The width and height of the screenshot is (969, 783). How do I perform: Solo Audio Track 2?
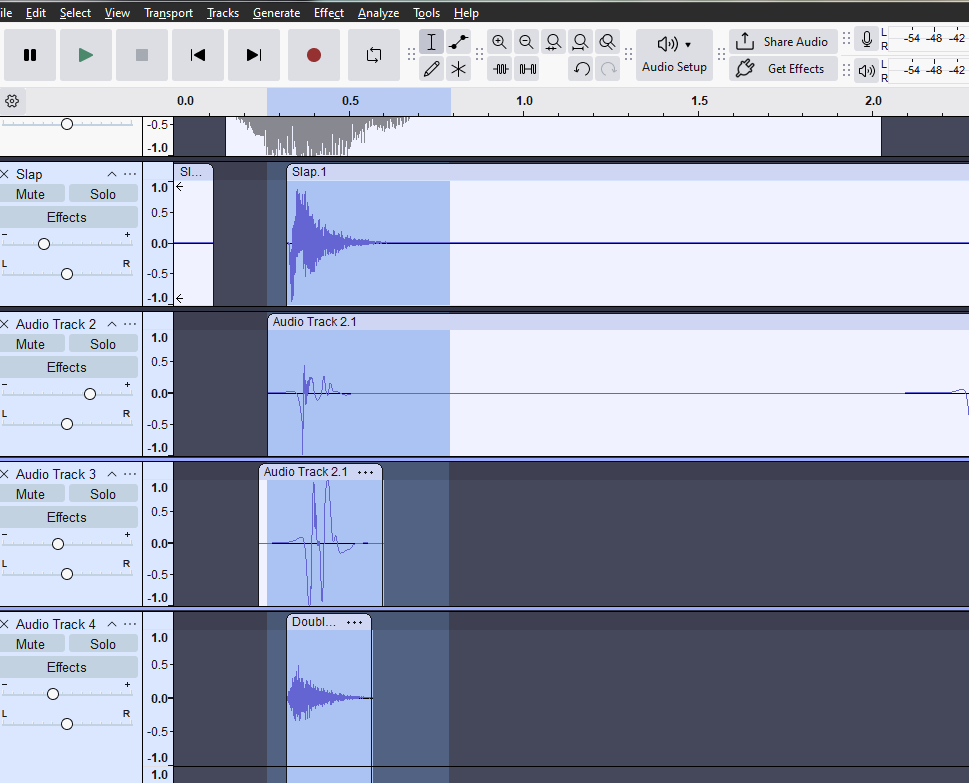(103, 344)
